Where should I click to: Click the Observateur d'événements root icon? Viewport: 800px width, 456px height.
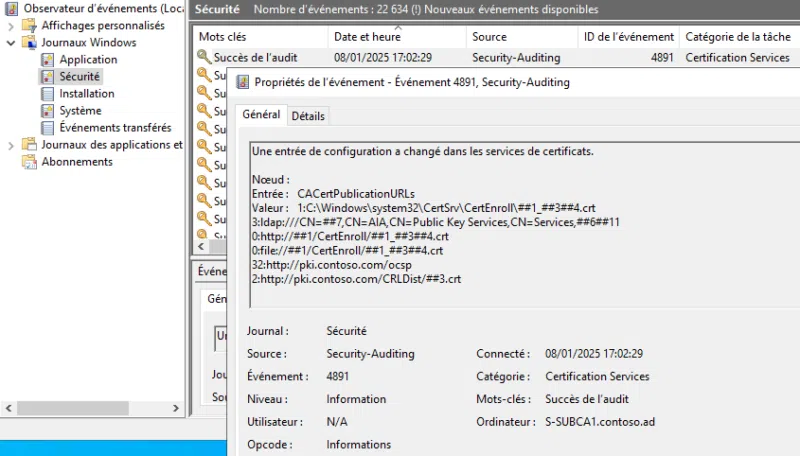[x=11, y=8]
